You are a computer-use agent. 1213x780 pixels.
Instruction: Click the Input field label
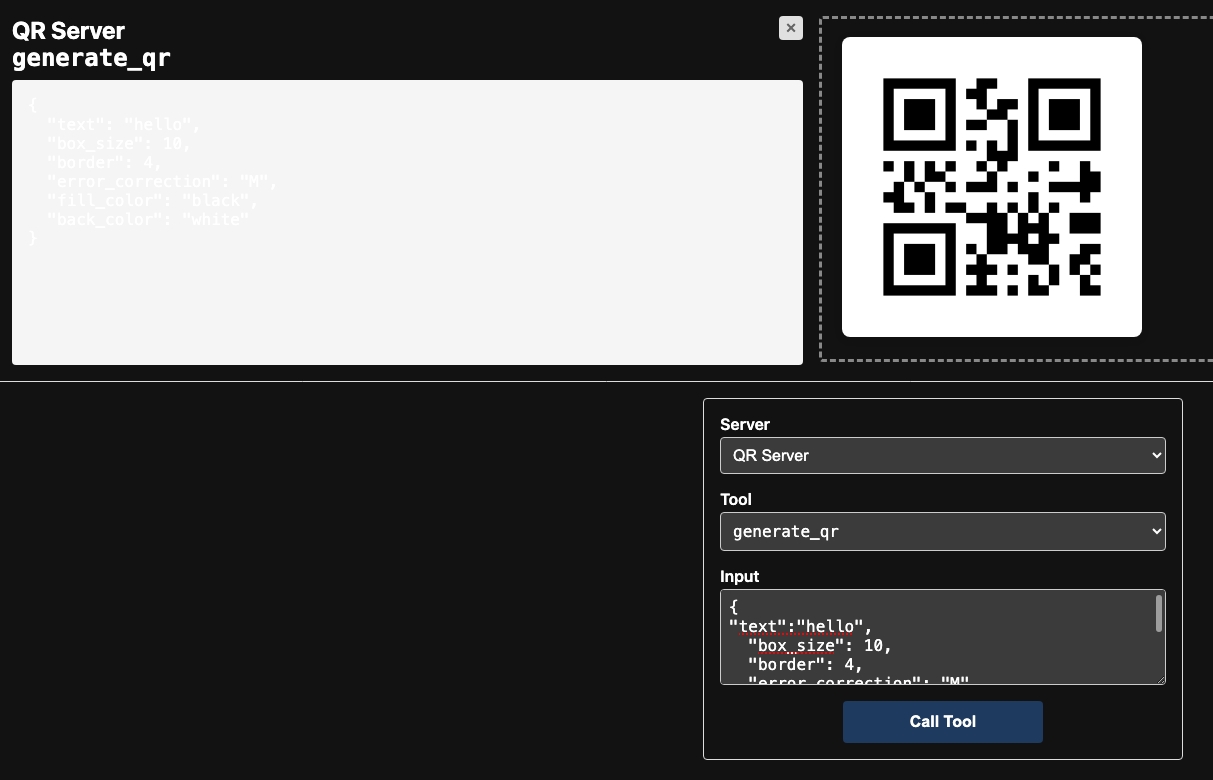click(740, 577)
